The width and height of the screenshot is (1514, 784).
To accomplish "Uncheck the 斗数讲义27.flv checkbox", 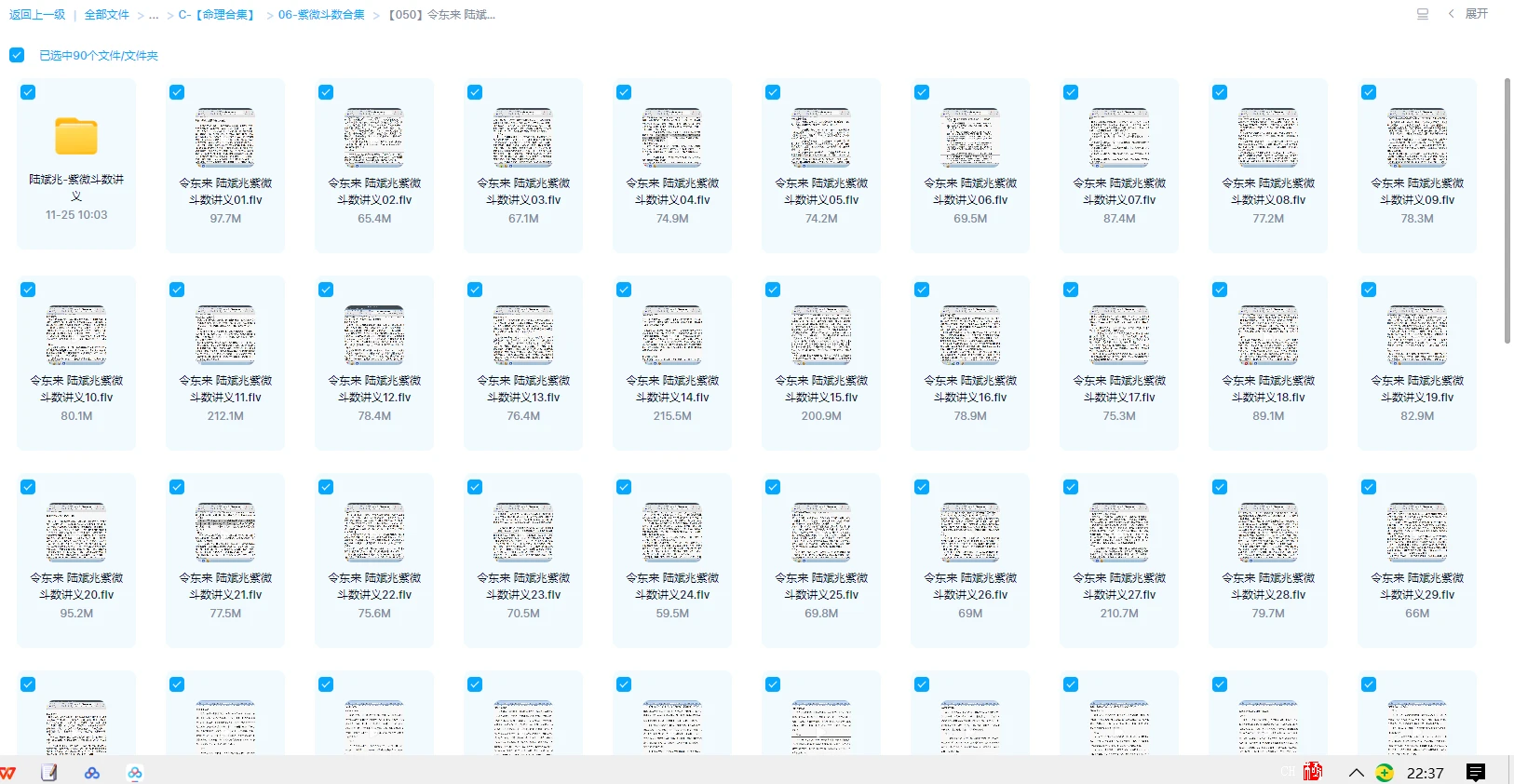I will (x=1071, y=487).
